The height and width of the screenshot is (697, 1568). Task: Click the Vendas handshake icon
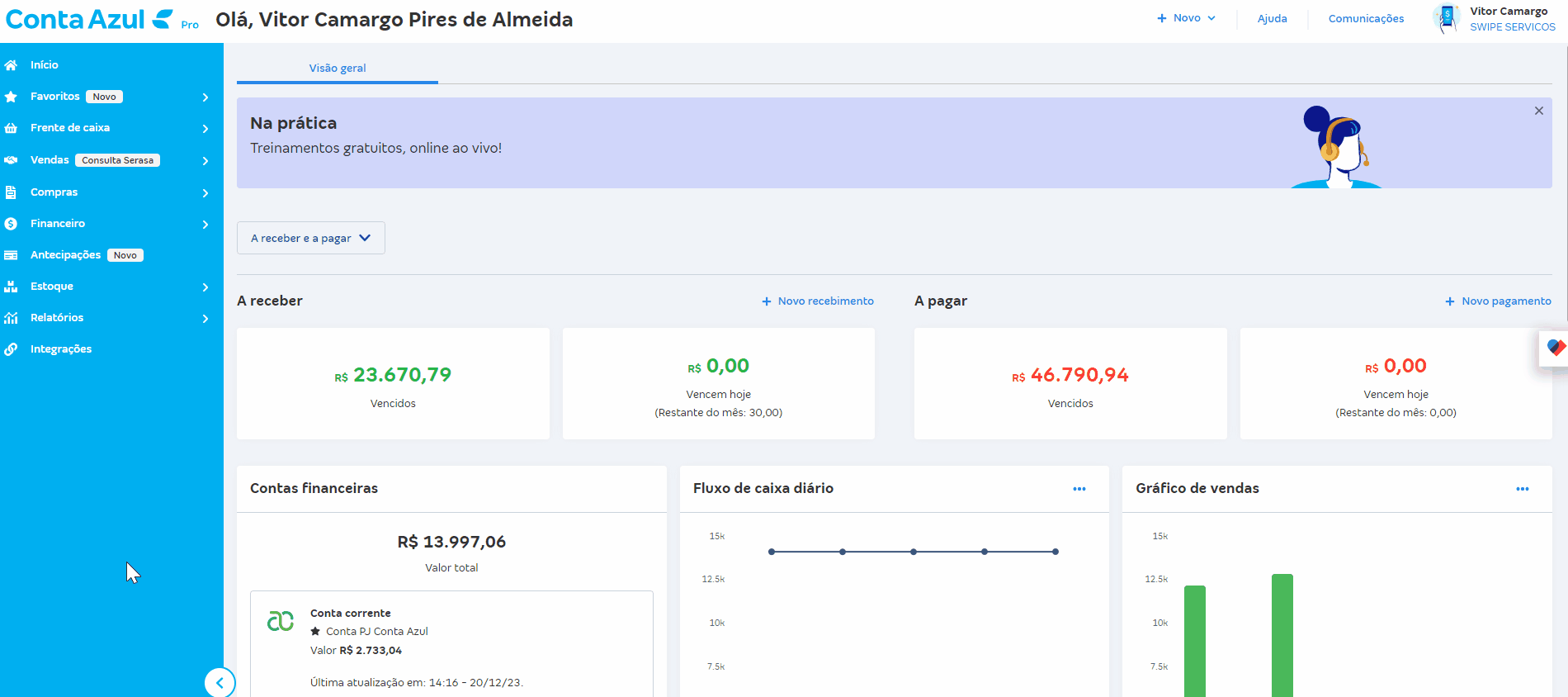(x=11, y=160)
